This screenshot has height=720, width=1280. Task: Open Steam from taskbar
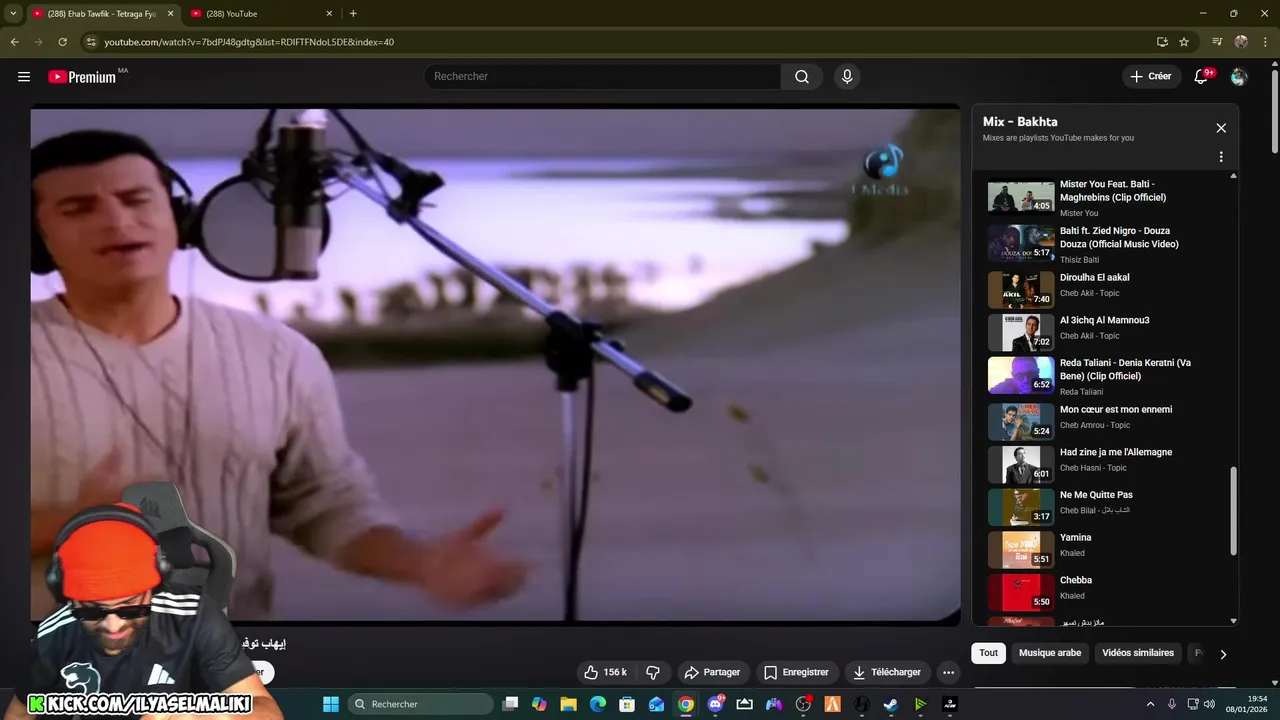890,704
